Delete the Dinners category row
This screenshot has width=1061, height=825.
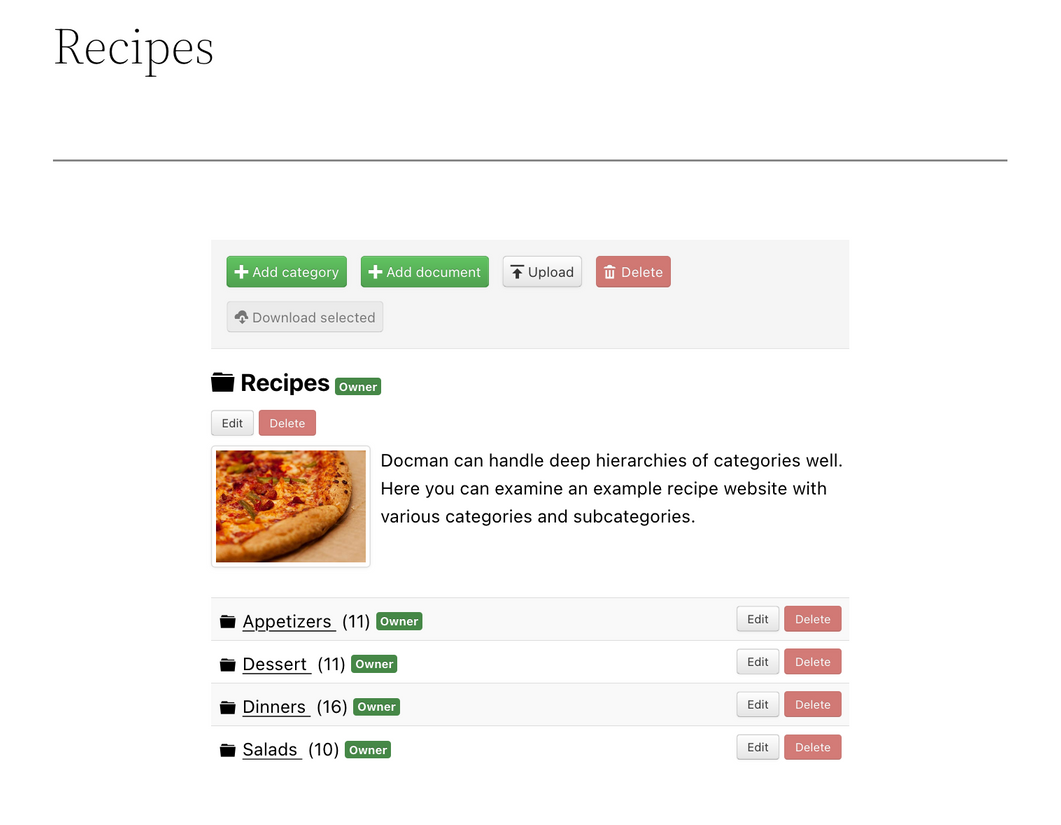tap(813, 705)
